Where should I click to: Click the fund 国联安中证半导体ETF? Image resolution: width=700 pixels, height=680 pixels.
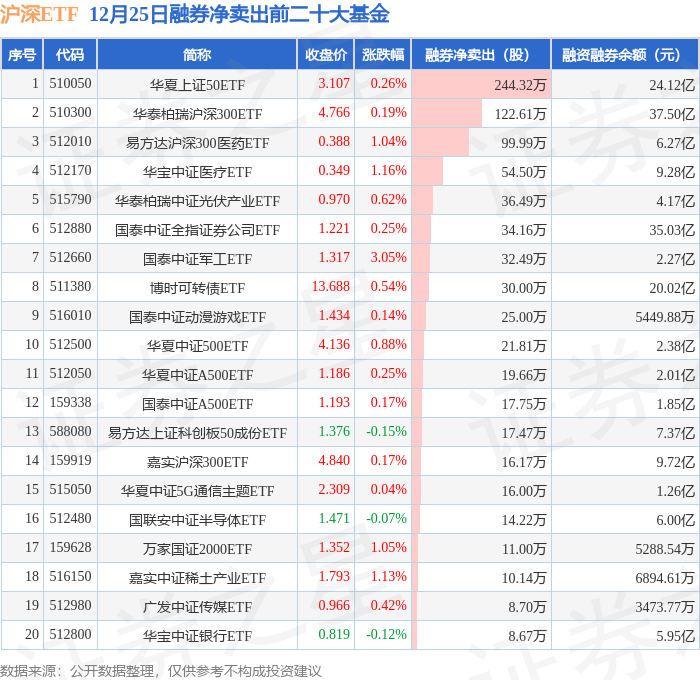197,520
